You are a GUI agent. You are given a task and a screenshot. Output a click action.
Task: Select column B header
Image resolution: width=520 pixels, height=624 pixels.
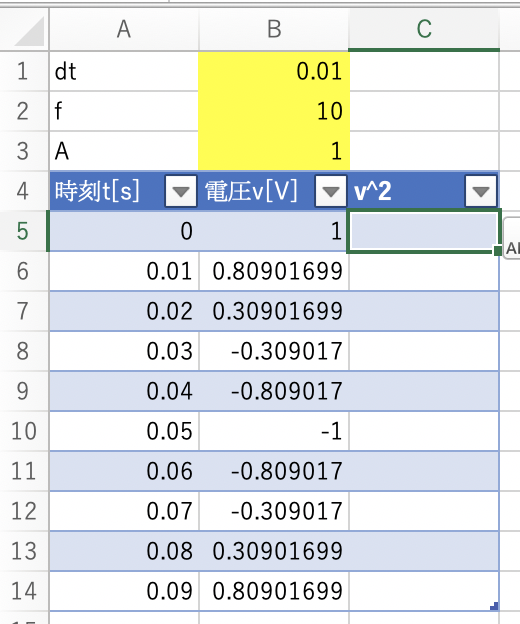click(x=274, y=29)
